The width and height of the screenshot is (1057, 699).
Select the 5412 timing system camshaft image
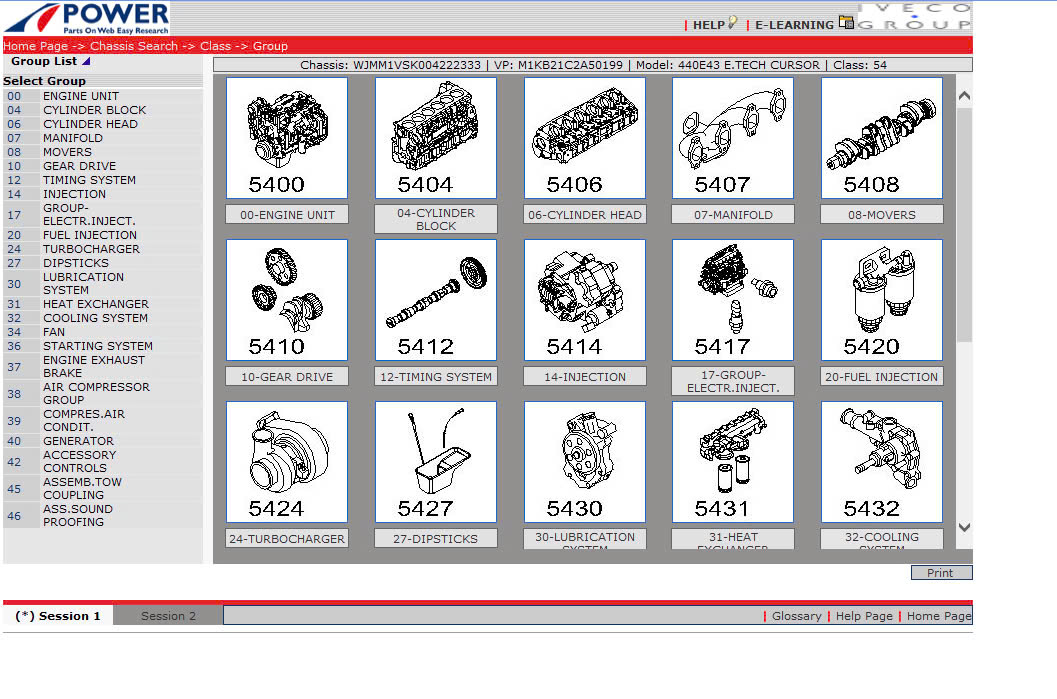click(436, 300)
